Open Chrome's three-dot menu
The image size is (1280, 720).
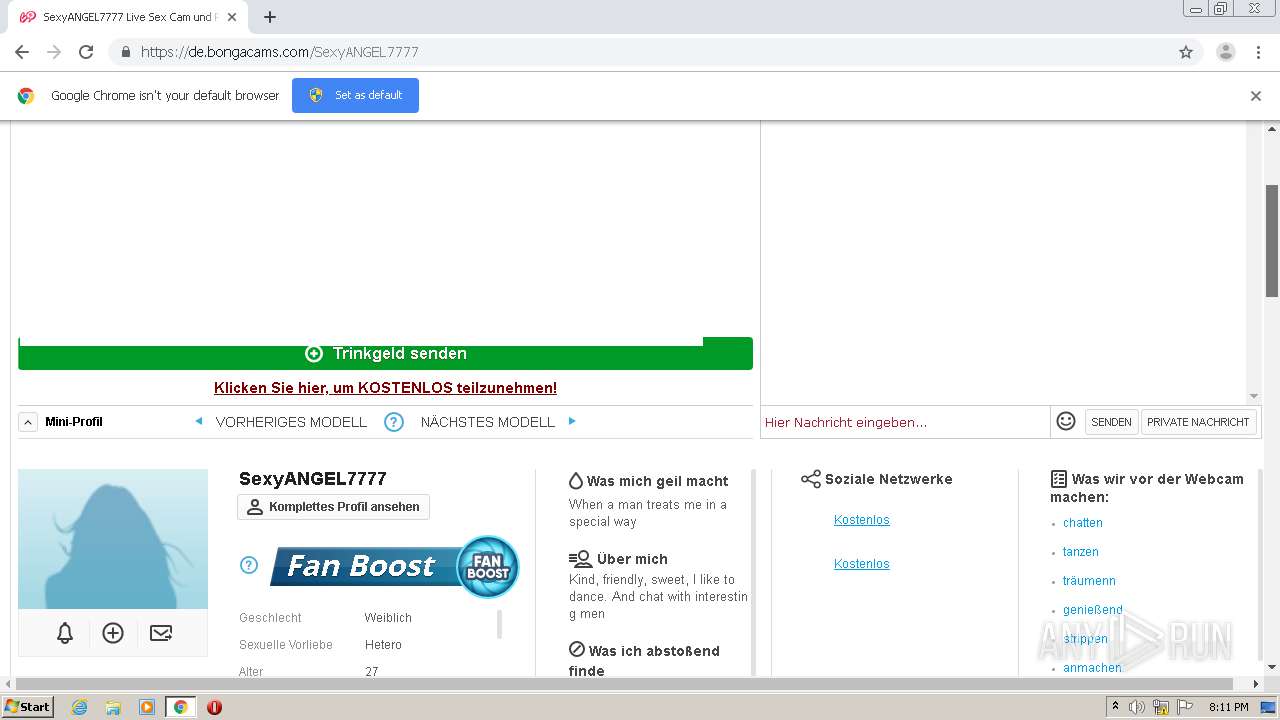(1258, 52)
